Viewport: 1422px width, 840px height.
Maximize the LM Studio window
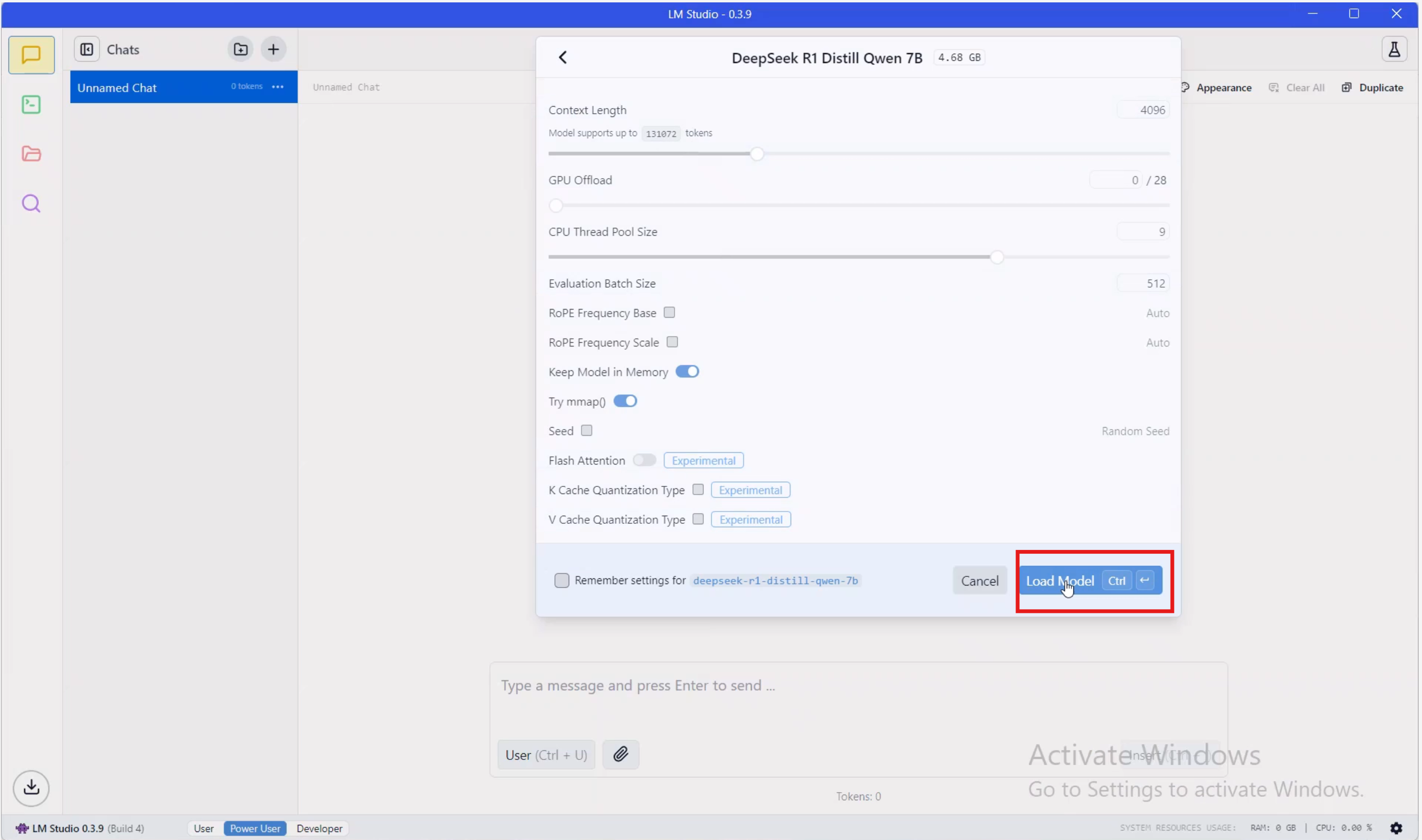(1354, 14)
